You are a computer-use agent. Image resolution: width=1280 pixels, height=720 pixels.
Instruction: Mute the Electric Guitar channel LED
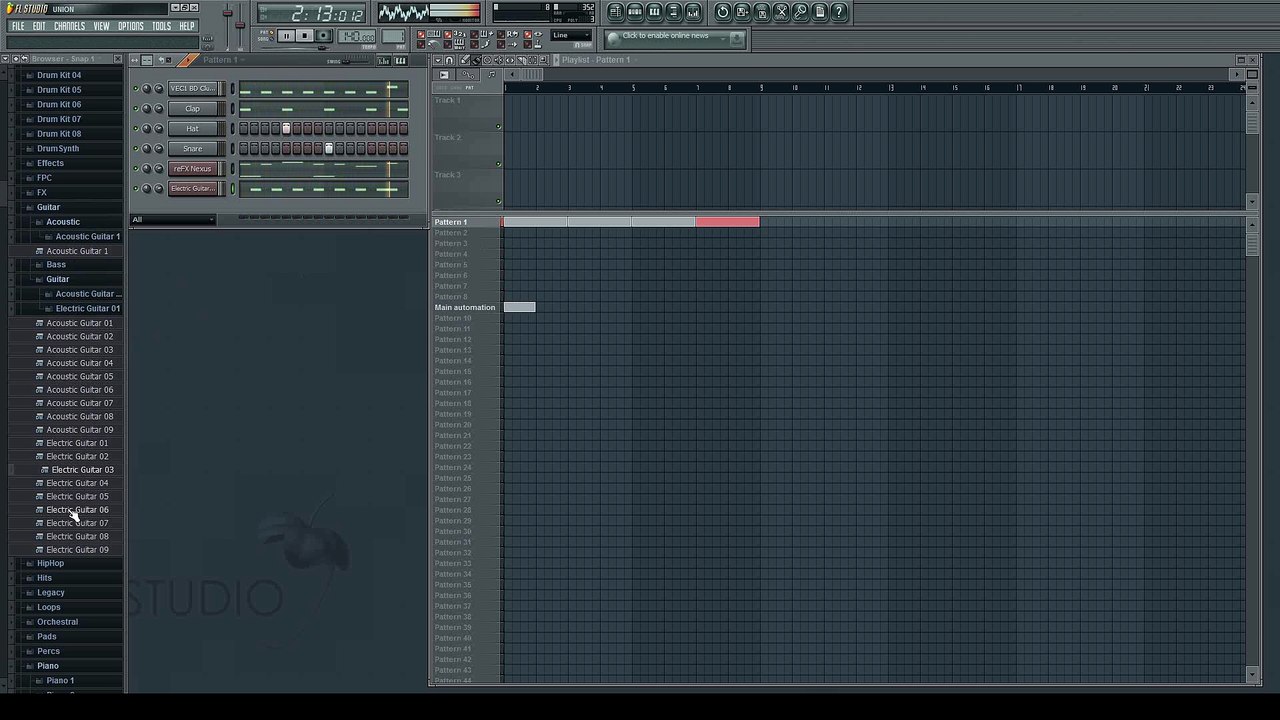pyautogui.click(x=135, y=188)
